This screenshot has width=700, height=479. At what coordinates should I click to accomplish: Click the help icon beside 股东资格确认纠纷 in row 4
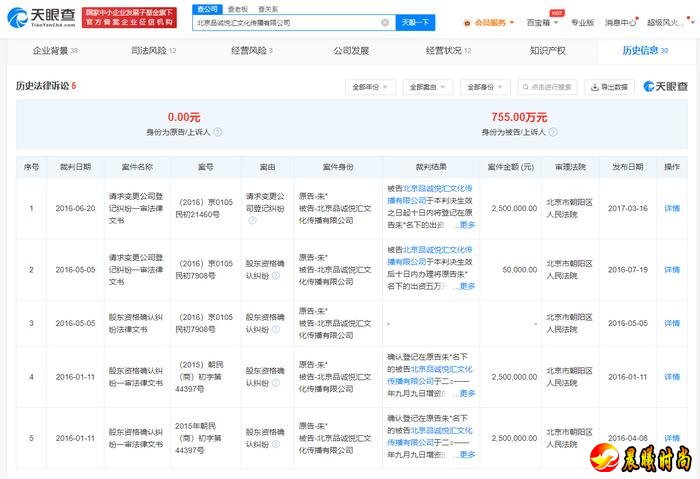click(x=276, y=383)
